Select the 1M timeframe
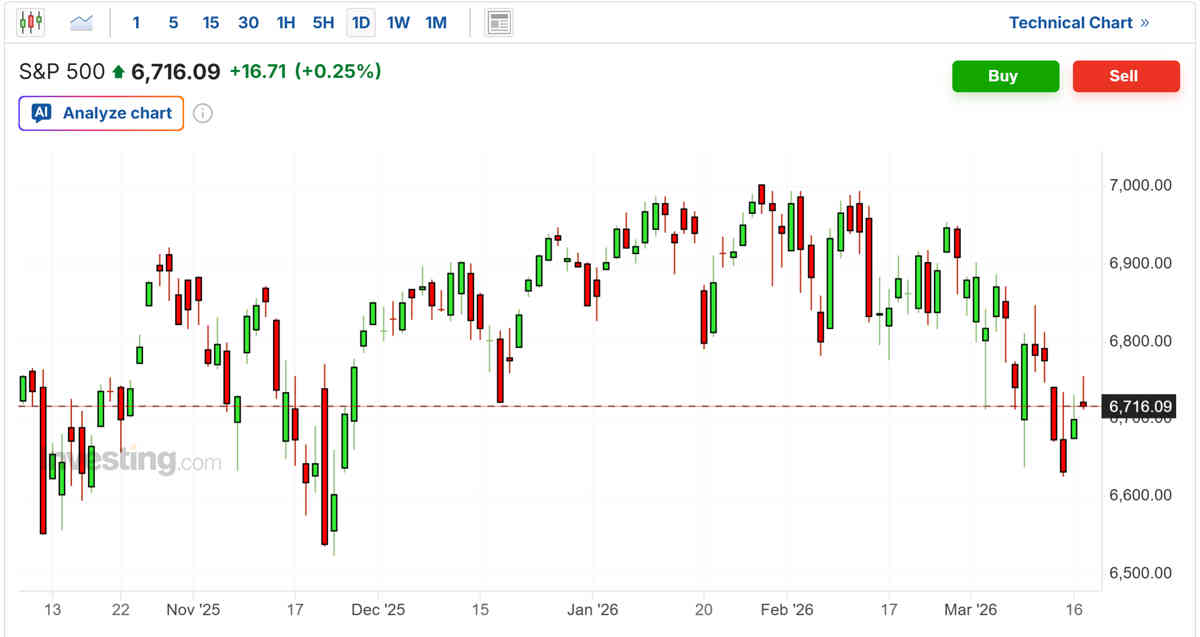Viewport: 1200px width, 637px height. pyautogui.click(x=436, y=22)
